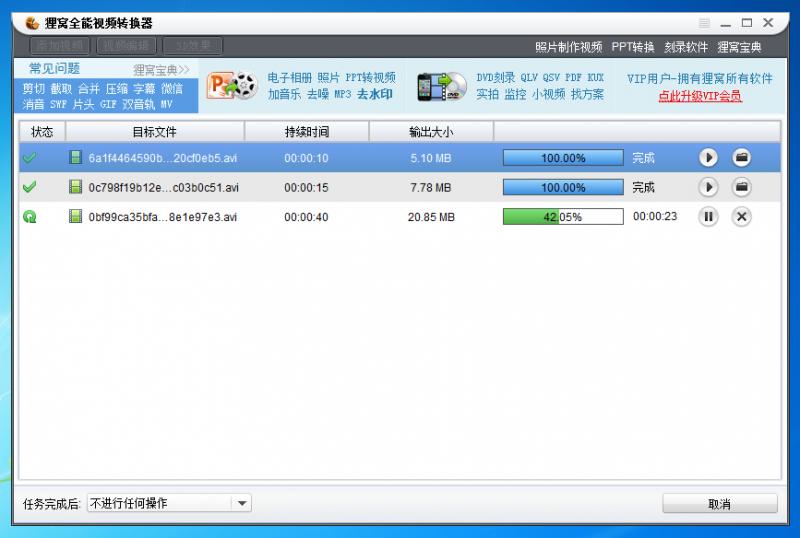
Task: Open 刻录软件 from the top menu
Action: point(686,47)
